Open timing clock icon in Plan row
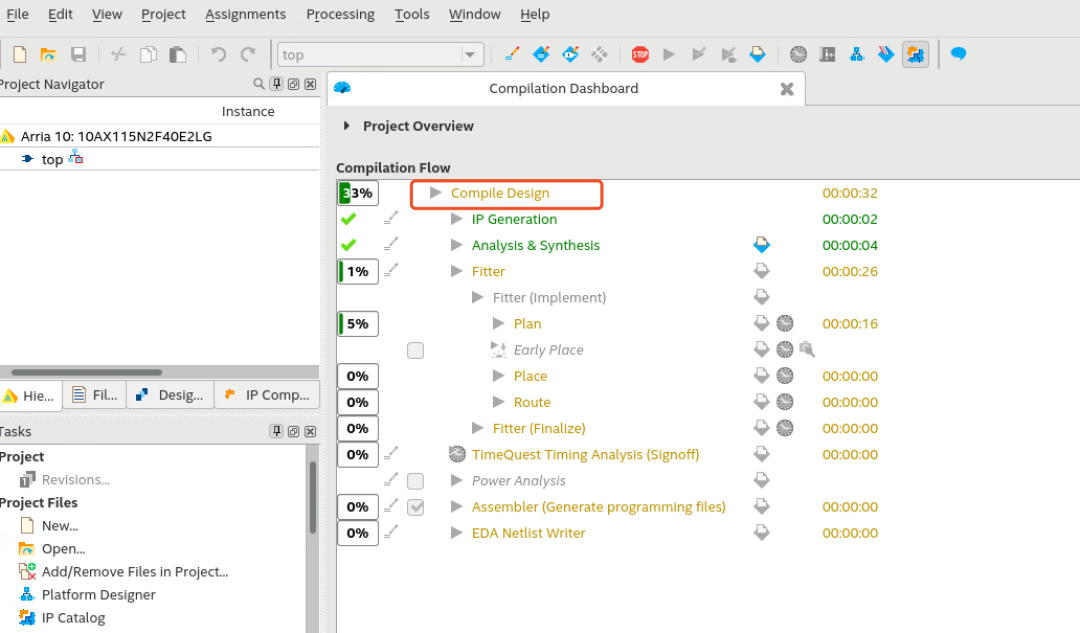 pyautogui.click(x=785, y=323)
